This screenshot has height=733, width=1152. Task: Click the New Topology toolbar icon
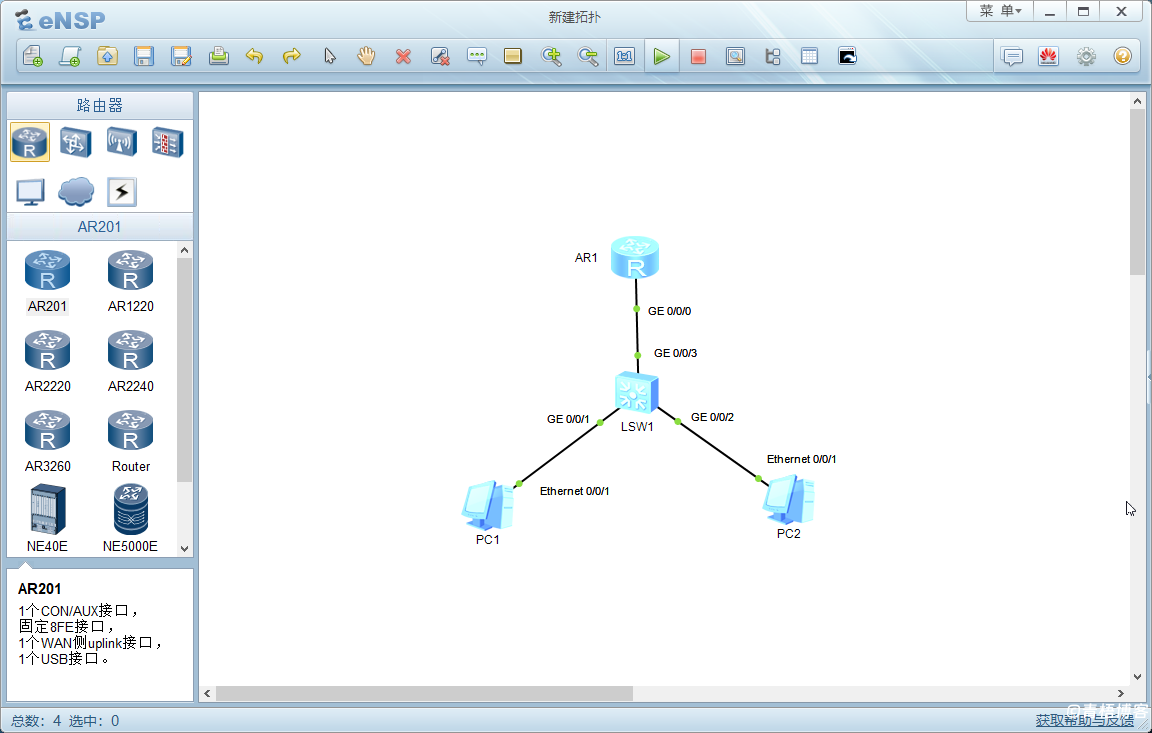point(33,57)
